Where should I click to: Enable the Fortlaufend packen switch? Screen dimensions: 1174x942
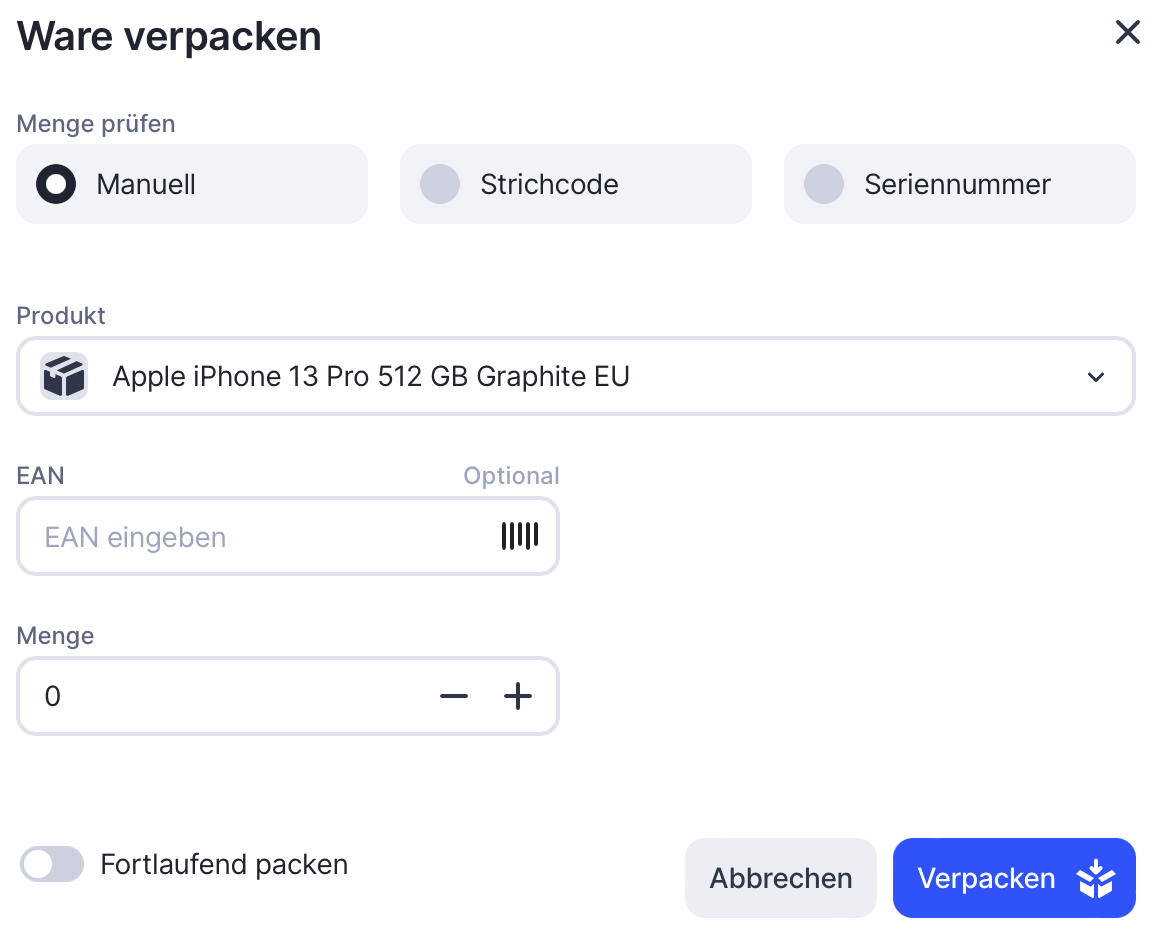click(x=52, y=865)
